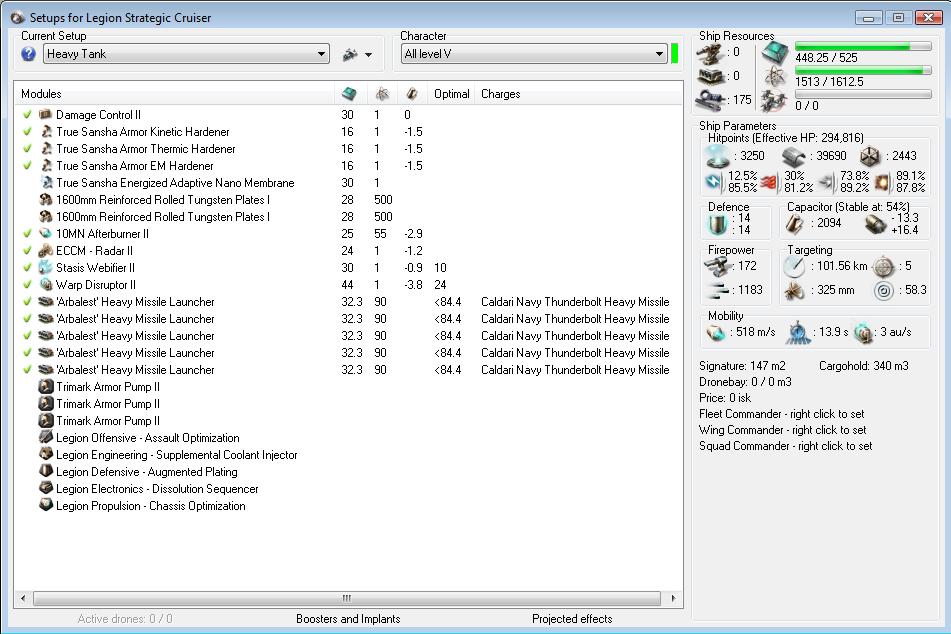This screenshot has width=951, height=634.
Task: Select the second 1600mm Reinforced Rolled Tungsten Plates I row
Action: (348, 217)
